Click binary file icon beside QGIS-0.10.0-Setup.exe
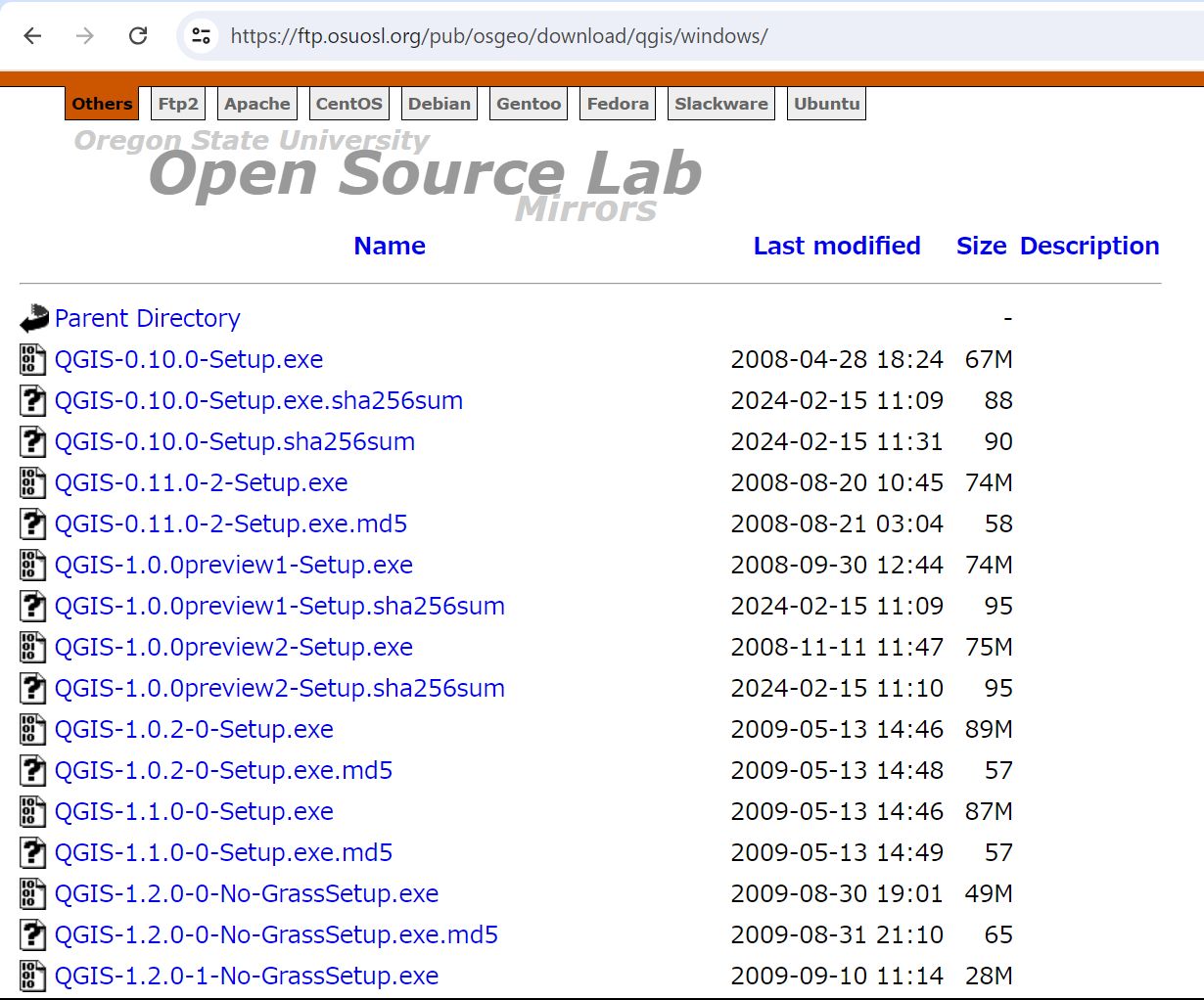This screenshot has height=1000, width=1204. pos(33,360)
